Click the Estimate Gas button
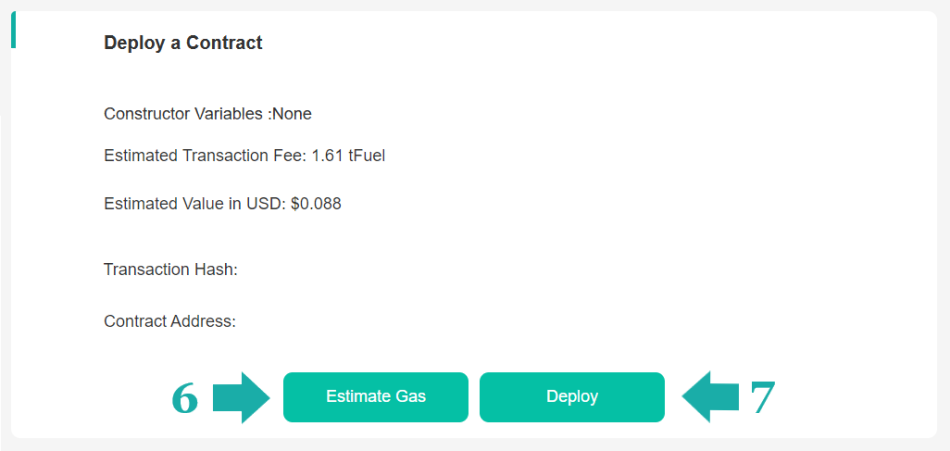 point(375,397)
